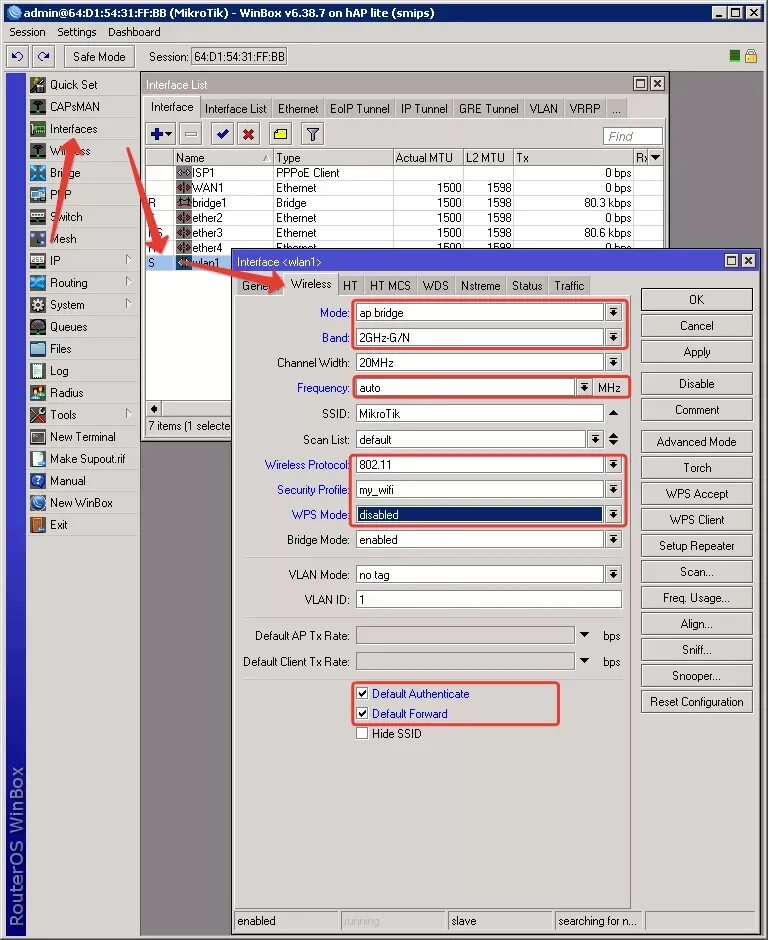The image size is (768, 940).
Task: Click the Undo toolbar arrow
Action: 17,56
